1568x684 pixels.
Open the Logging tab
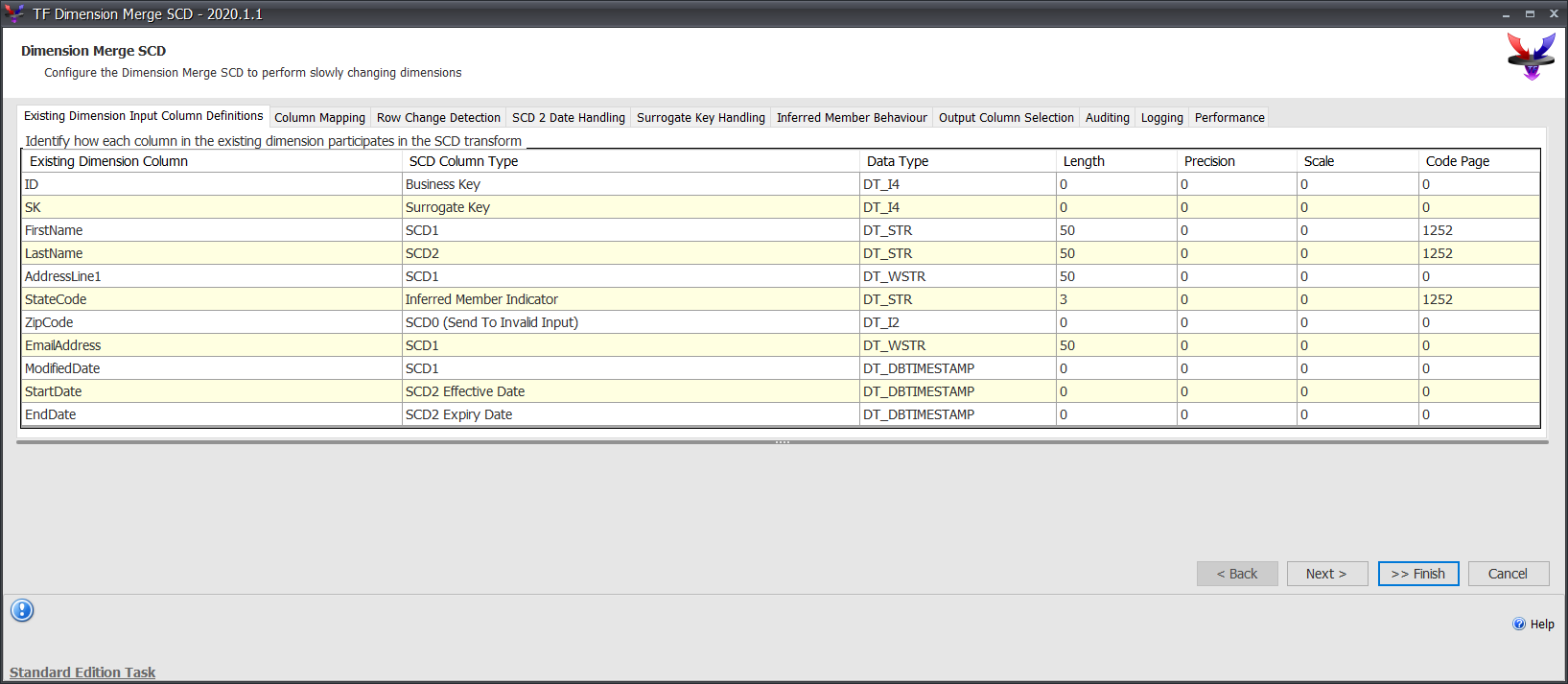click(1162, 117)
